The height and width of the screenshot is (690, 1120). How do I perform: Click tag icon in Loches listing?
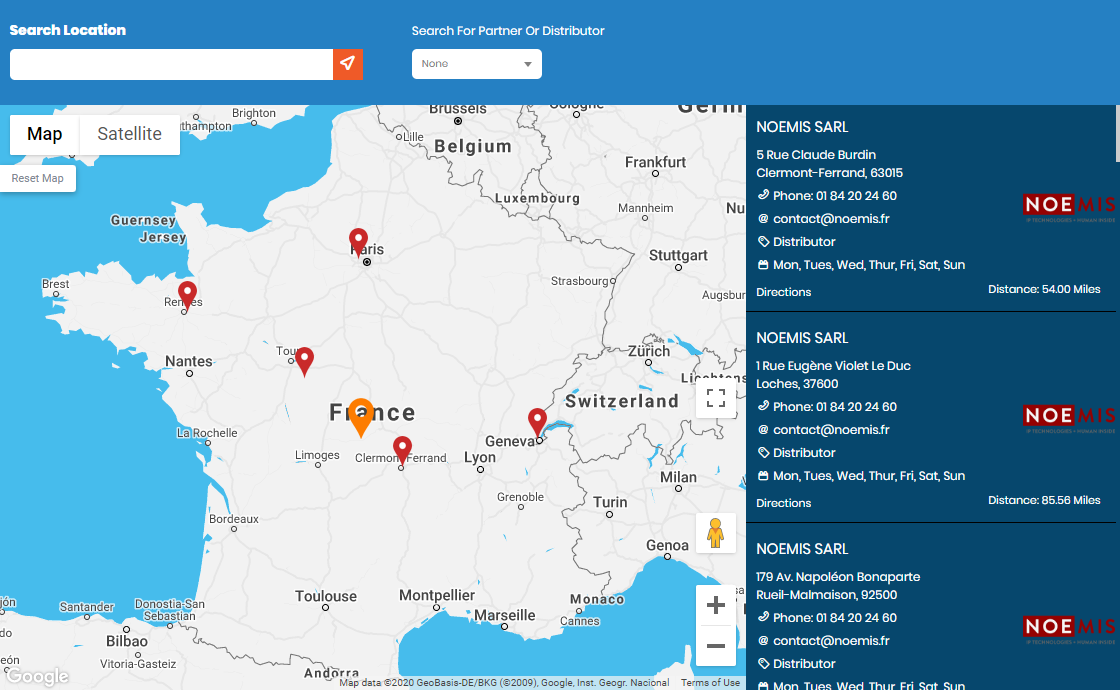point(763,452)
